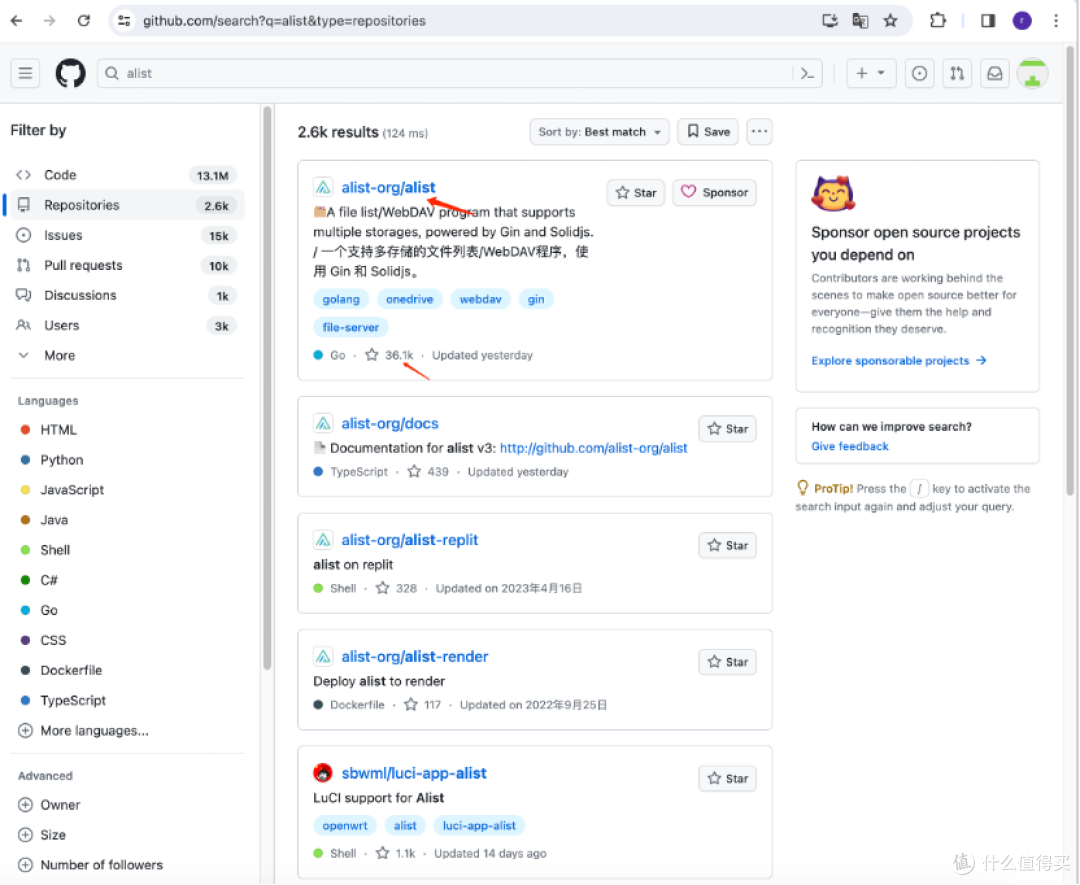This screenshot has width=1080, height=885.
Task: Reload the current page
Action: pyautogui.click(x=83, y=21)
